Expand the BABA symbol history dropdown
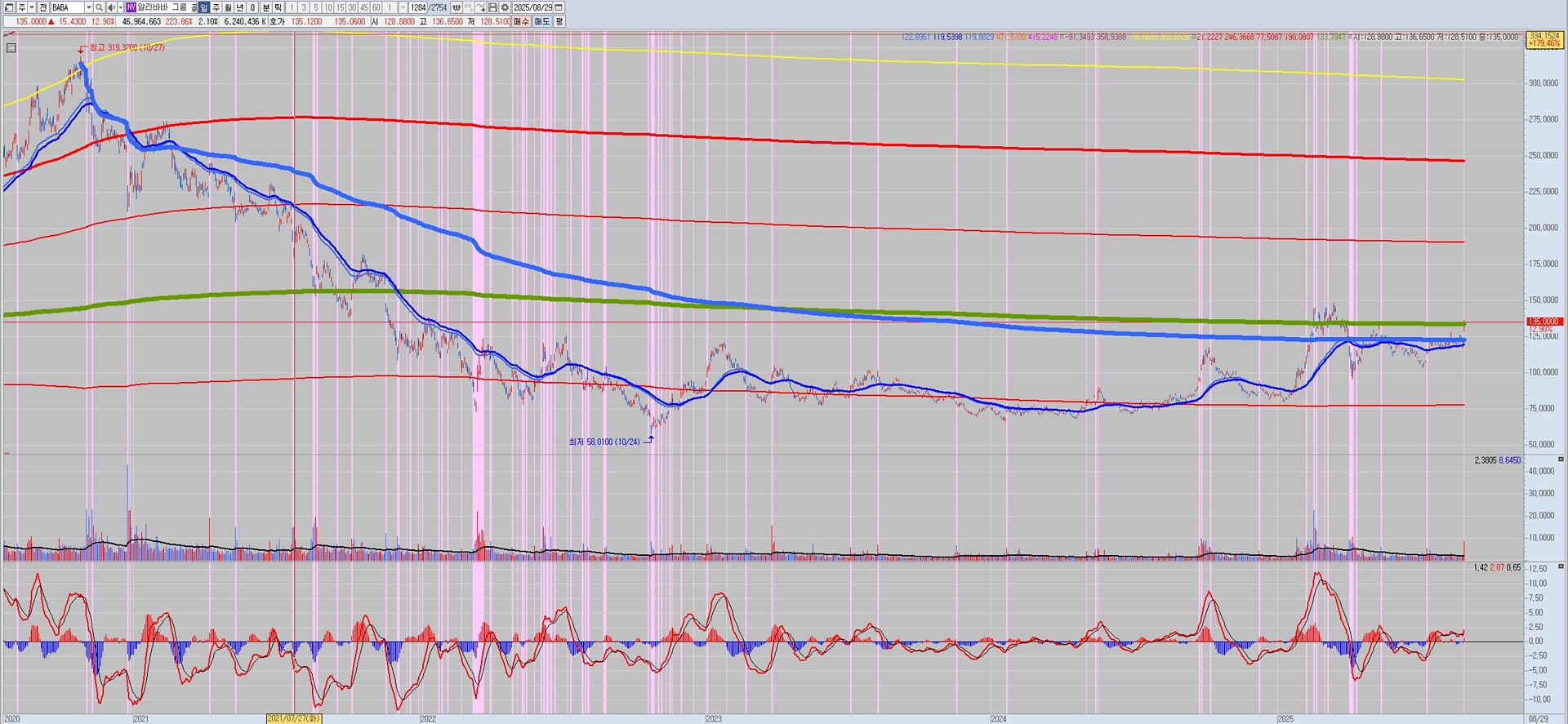The width and height of the screenshot is (1568, 724). pos(88,7)
